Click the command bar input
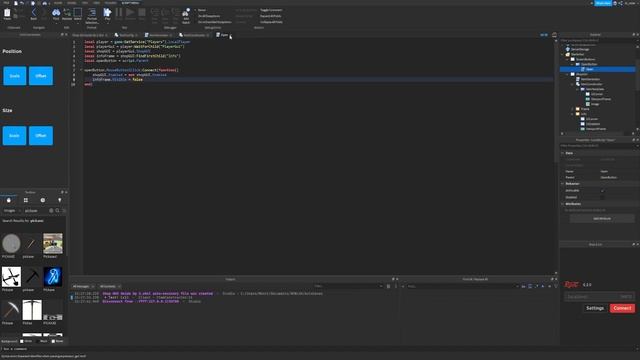Screen dimensions: 640x360 320,349
